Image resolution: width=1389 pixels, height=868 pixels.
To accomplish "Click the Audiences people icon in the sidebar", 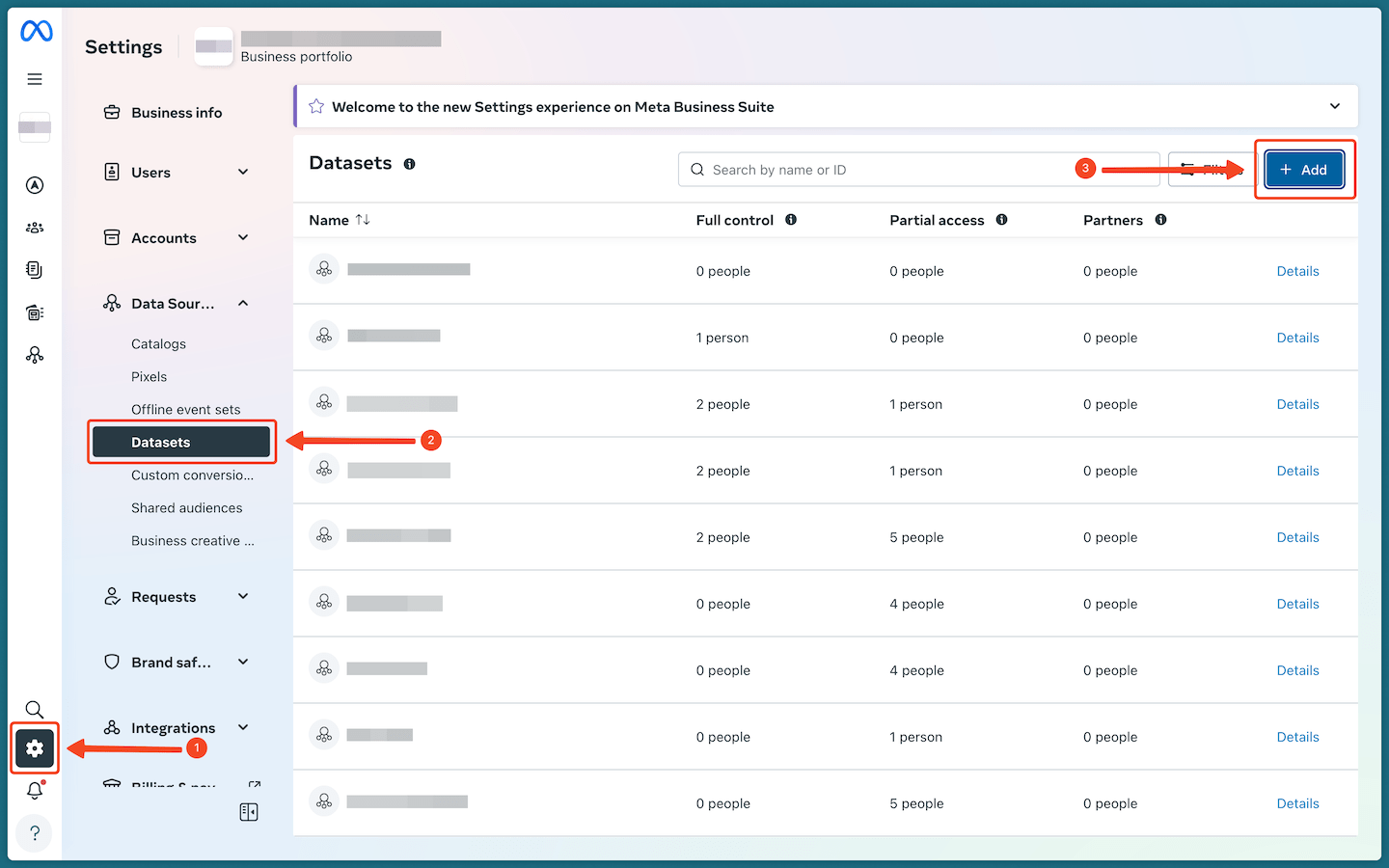I will tap(35, 227).
